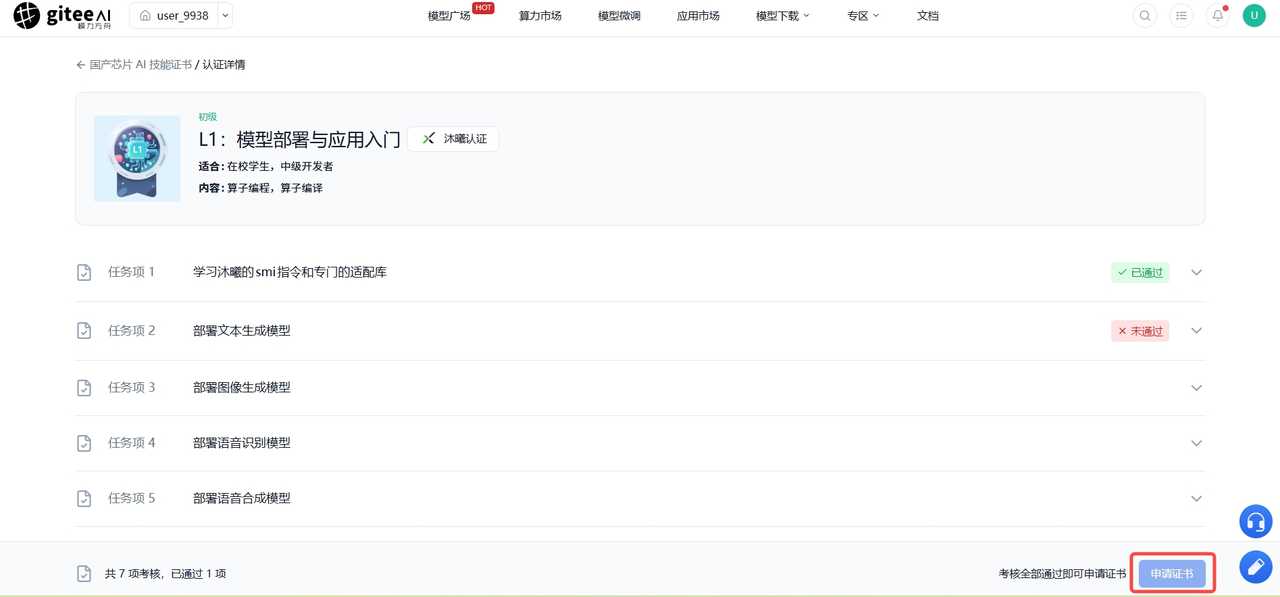Click the green U user avatar
This screenshot has height=597, width=1280.
click(1254, 16)
